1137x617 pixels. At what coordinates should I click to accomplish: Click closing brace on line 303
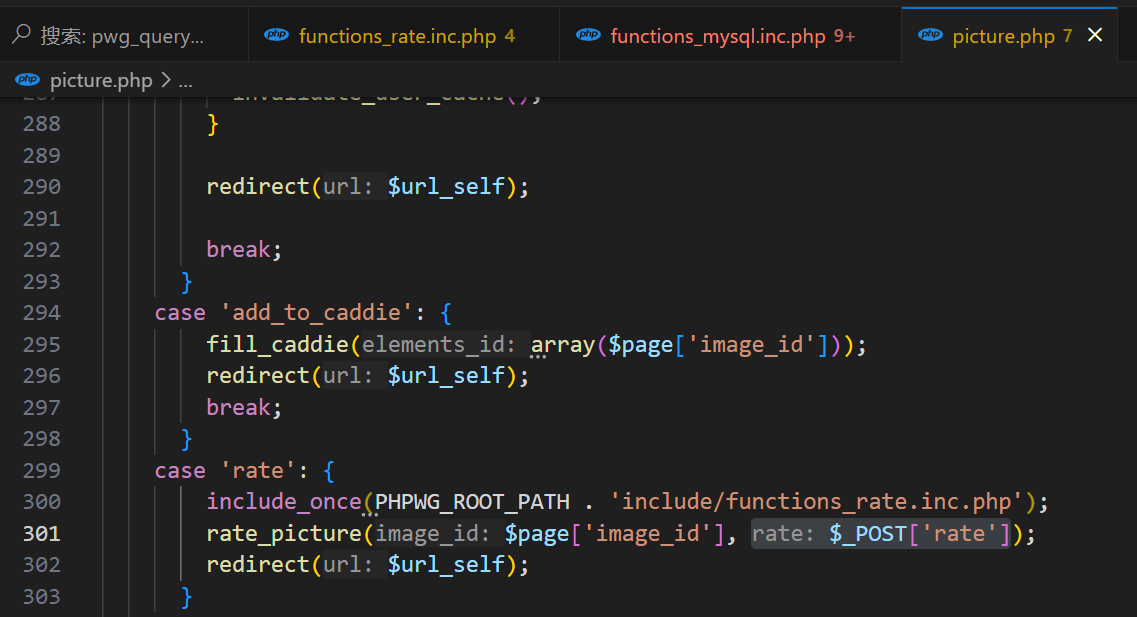(x=186, y=597)
